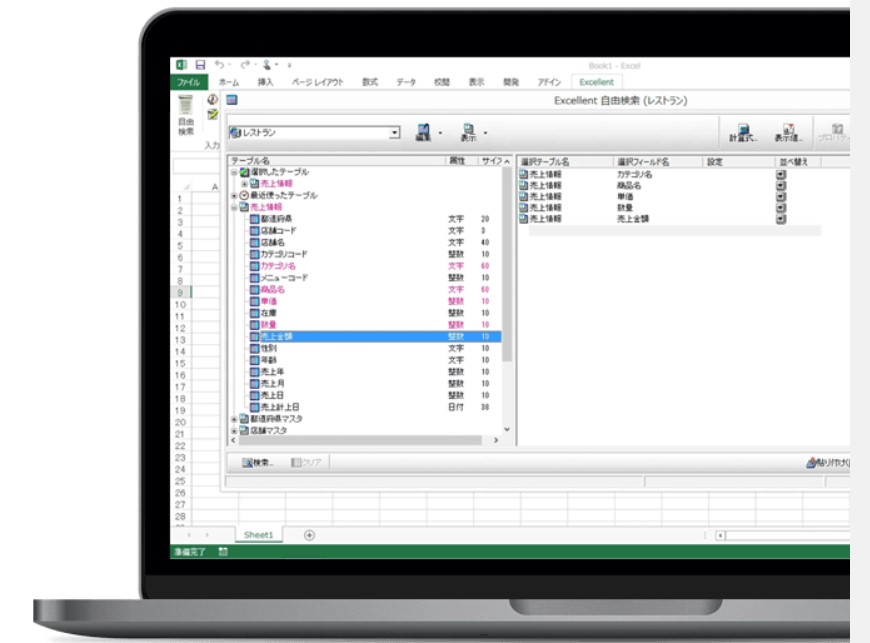
Task: Click the 自由検索 ribbon icon
Action: [185, 115]
